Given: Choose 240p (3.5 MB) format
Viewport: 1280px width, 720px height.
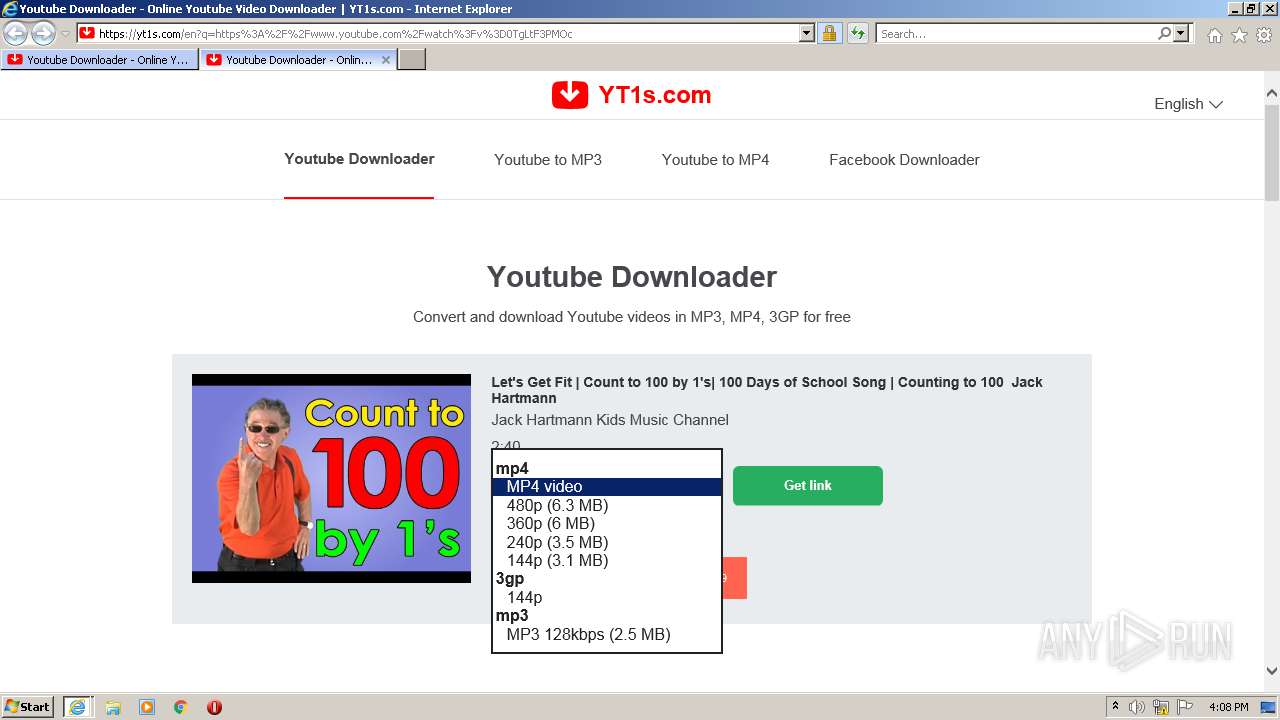Looking at the screenshot, I should [x=607, y=542].
